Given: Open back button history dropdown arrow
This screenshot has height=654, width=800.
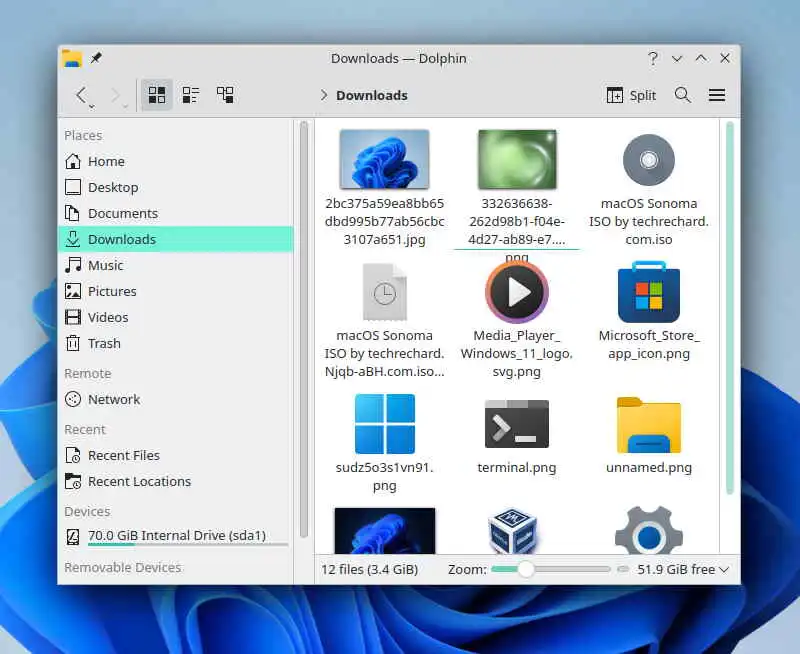Looking at the screenshot, I should pyautogui.click(x=92, y=107).
